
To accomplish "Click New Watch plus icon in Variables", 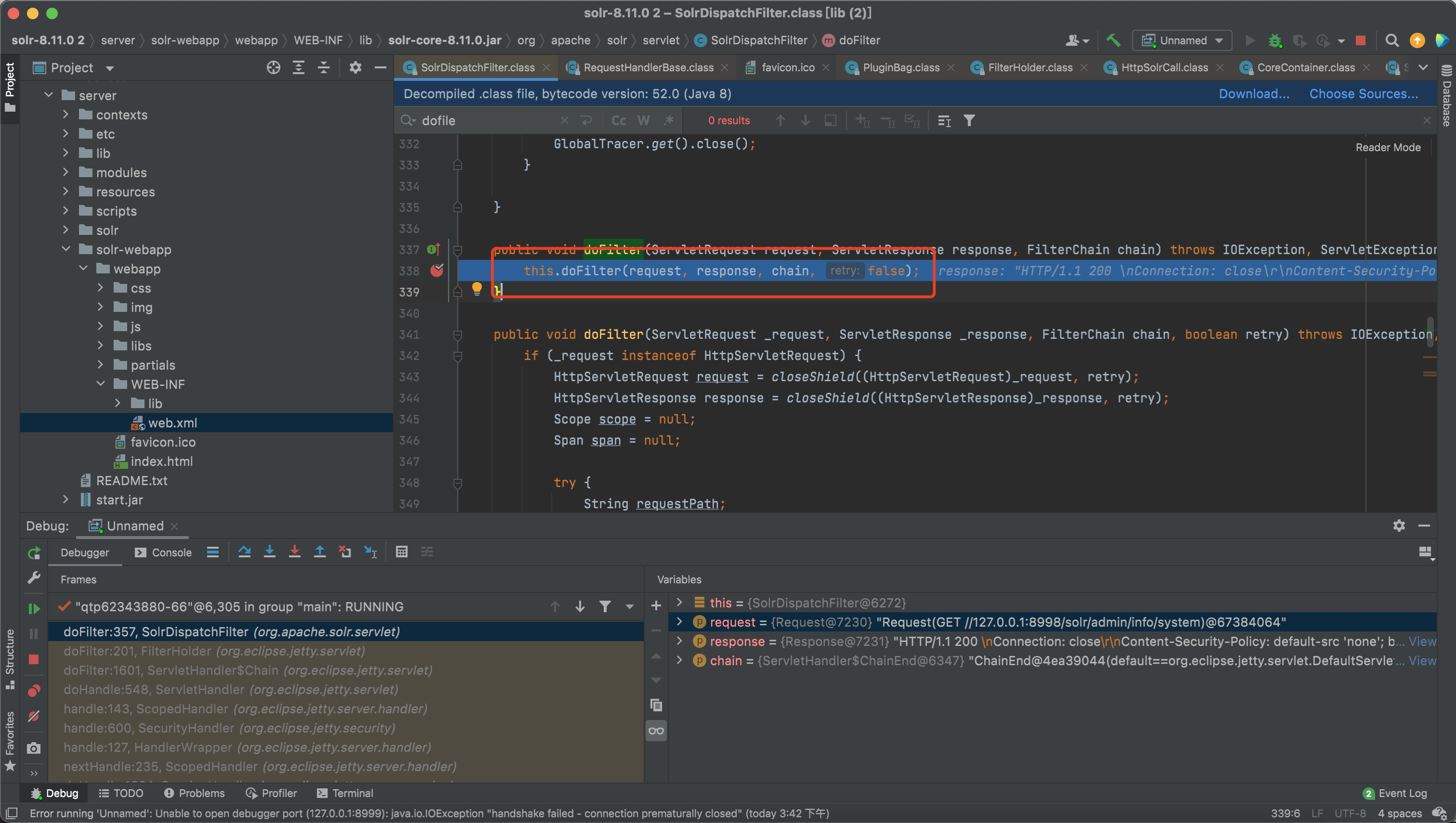I will [656, 606].
